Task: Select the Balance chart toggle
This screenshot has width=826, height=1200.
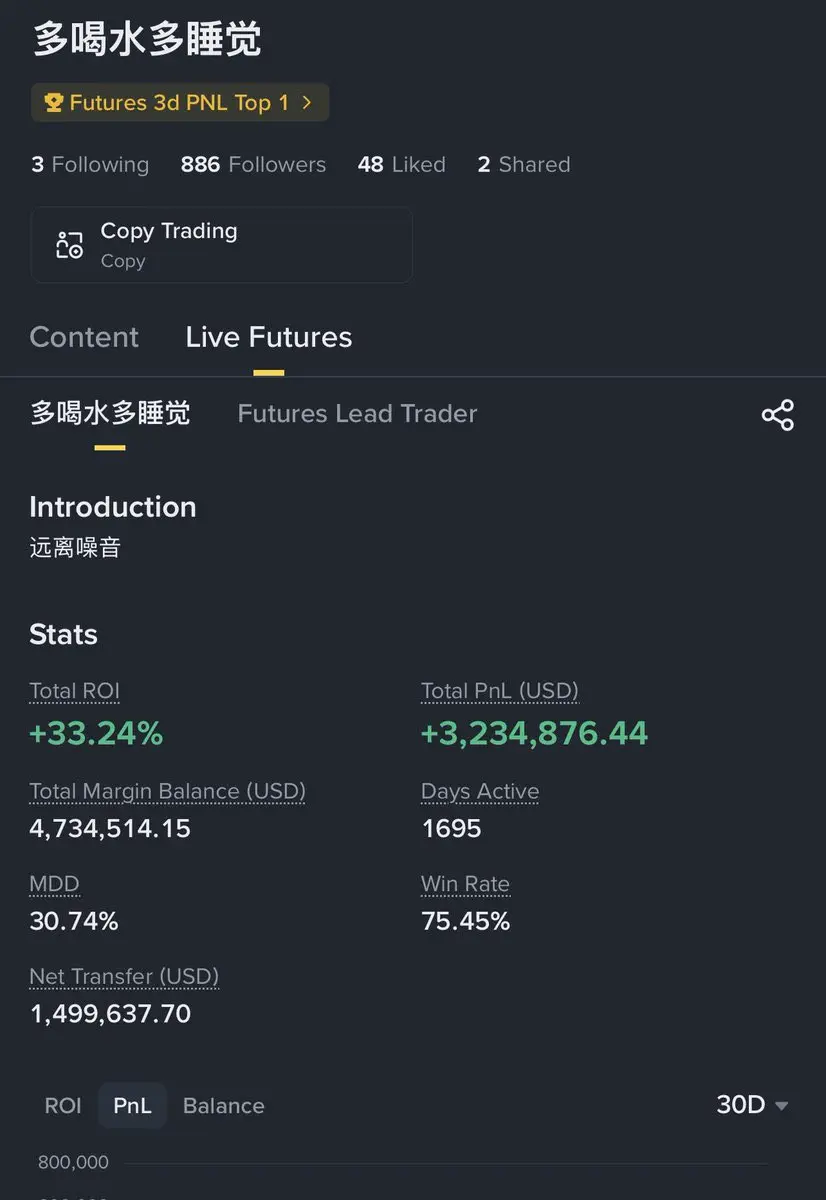Action: 223,1106
